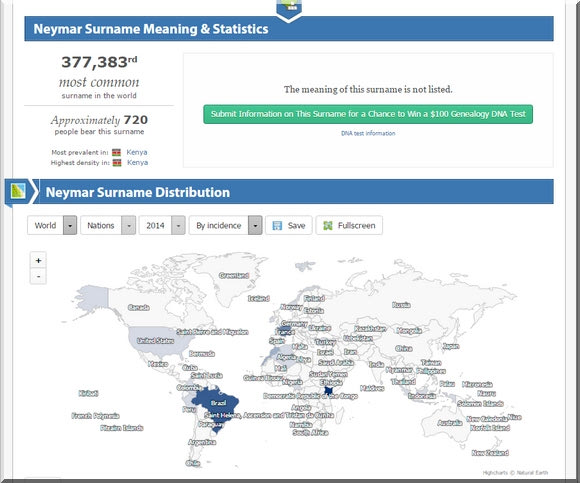Expand the Nations dropdown
Image resolution: width=580 pixels, height=483 pixels.
point(108,225)
